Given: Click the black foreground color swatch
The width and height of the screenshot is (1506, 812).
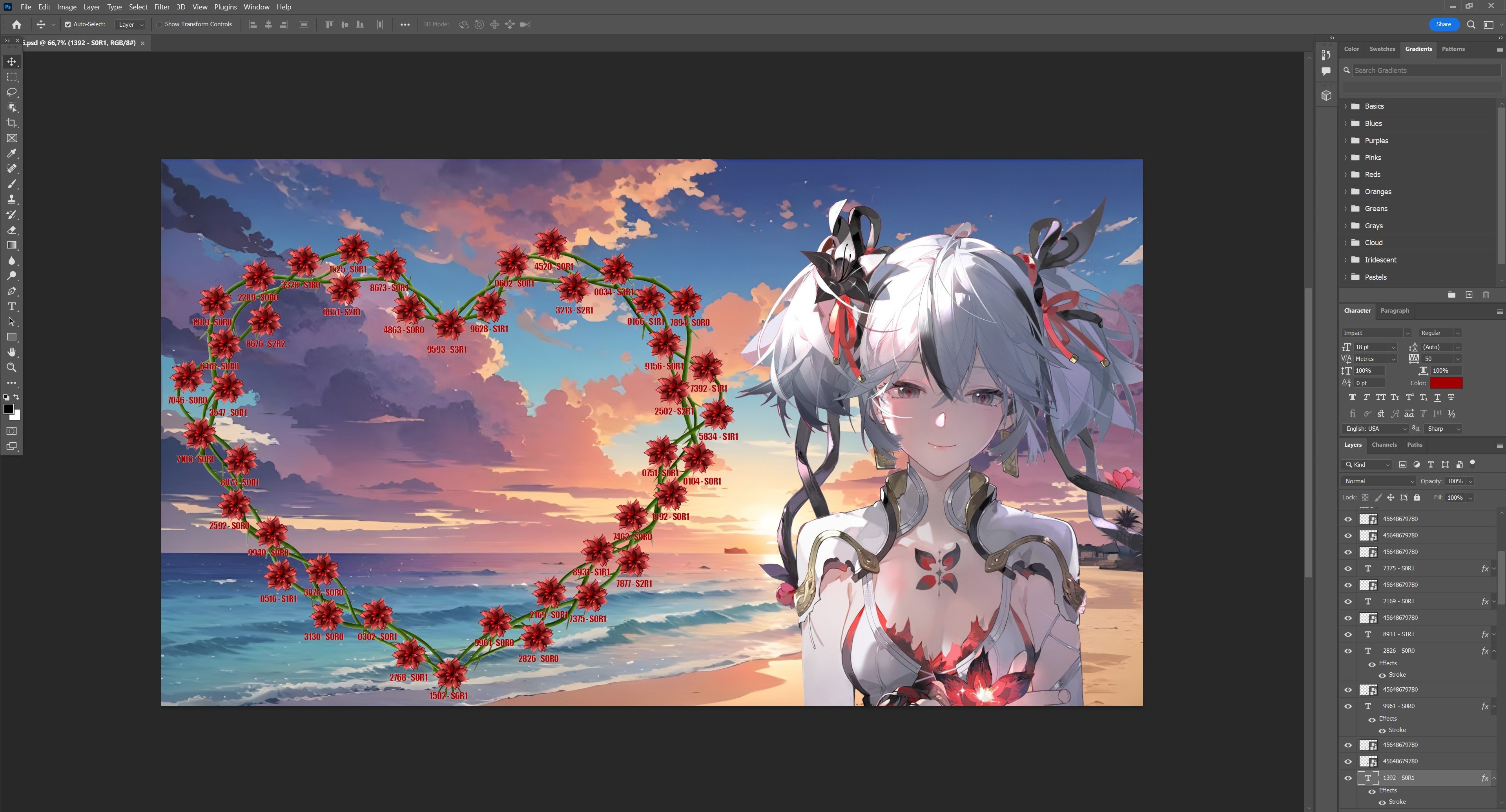Looking at the screenshot, I should (x=8, y=409).
